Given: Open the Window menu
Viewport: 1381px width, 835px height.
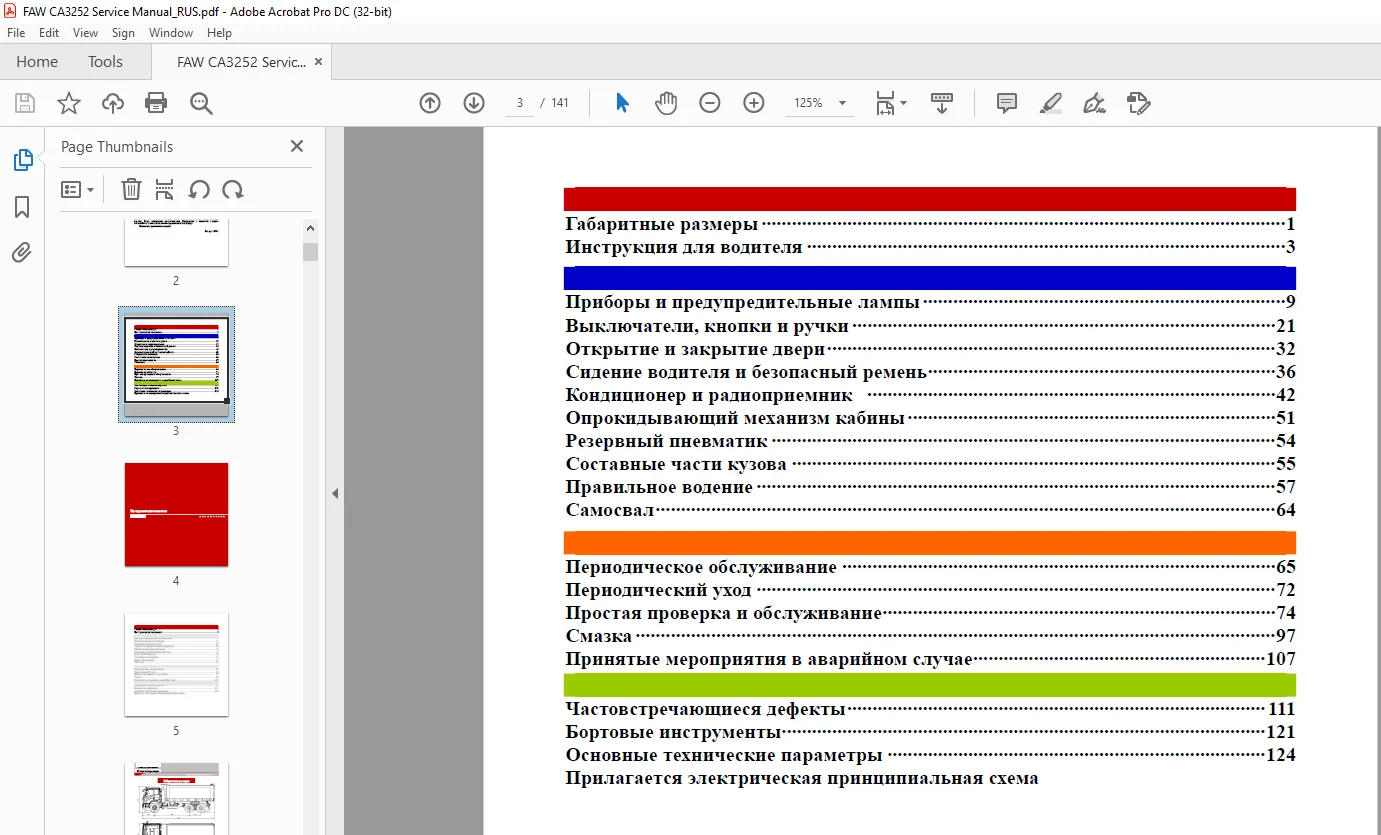Looking at the screenshot, I should (x=171, y=33).
